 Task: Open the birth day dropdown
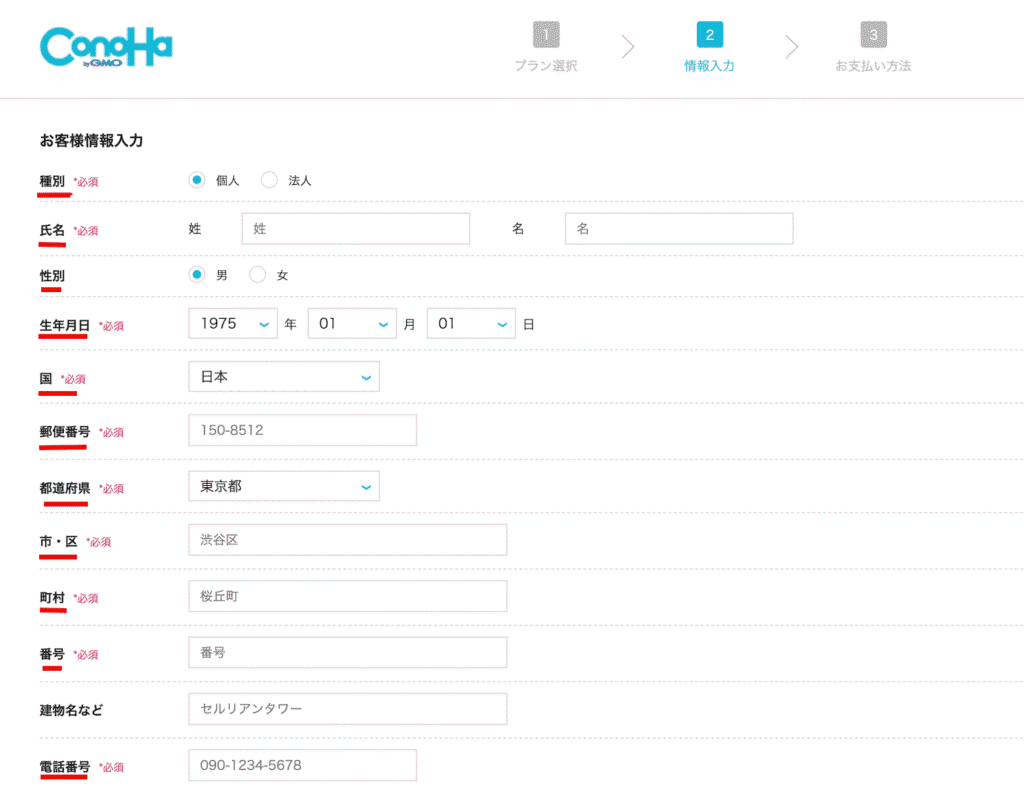click(x=471, y=324)
